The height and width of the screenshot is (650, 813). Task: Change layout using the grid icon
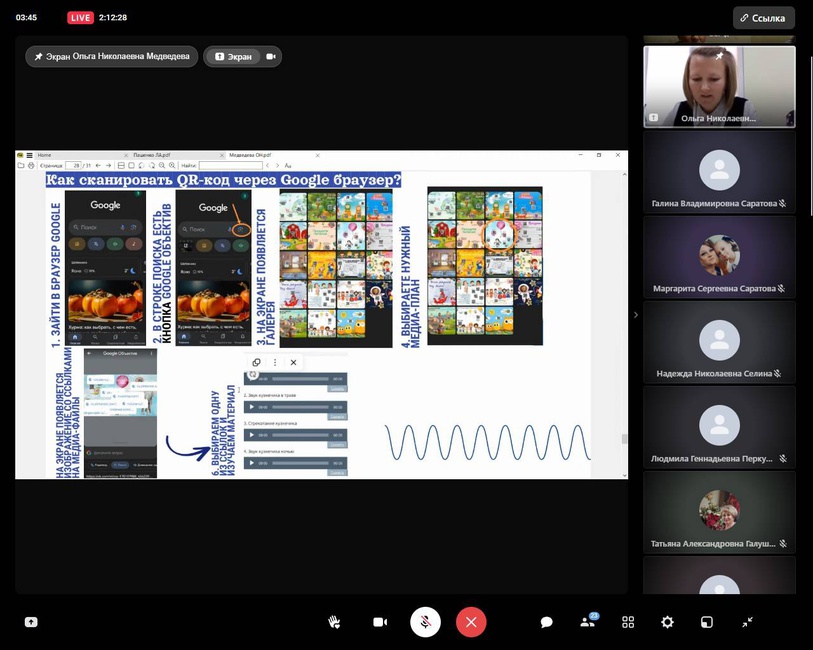628,621
